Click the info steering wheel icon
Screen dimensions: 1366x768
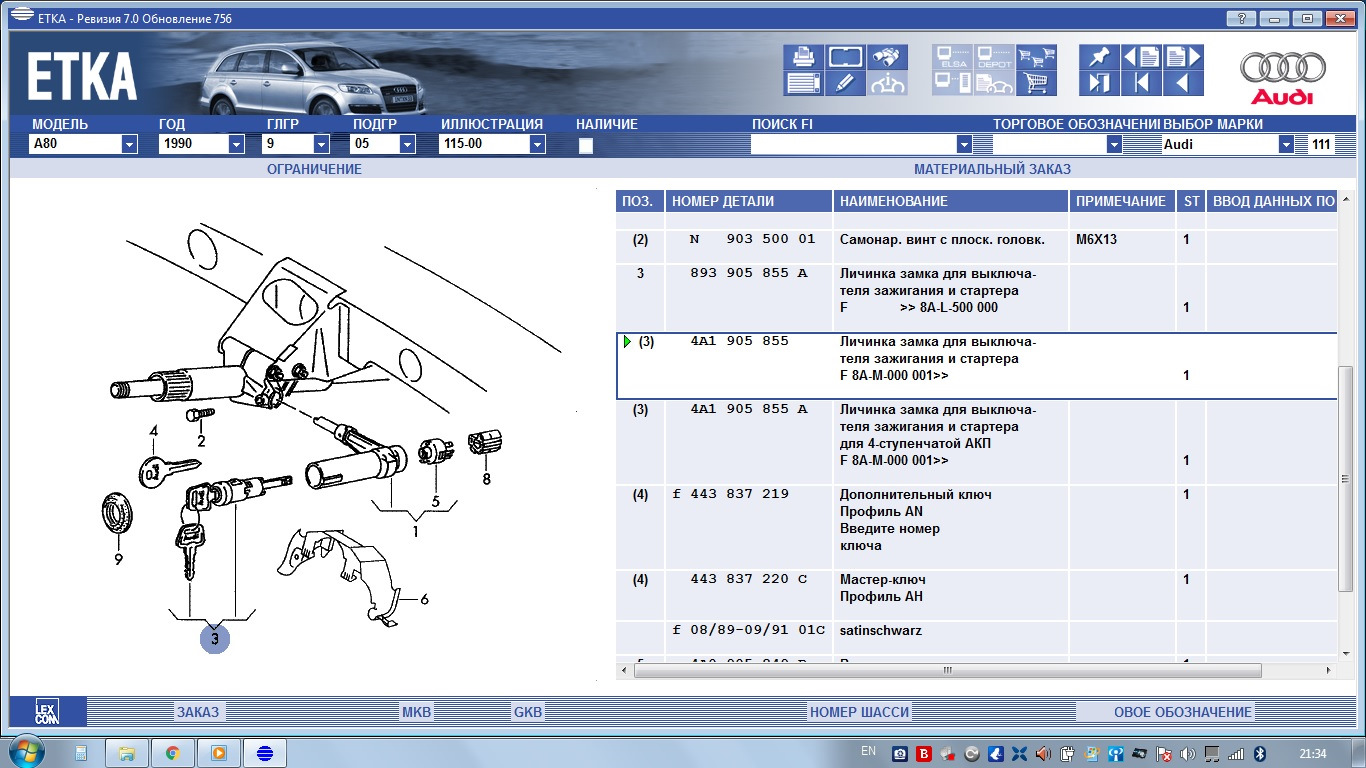pyautogui.click(x=887, y=83)
